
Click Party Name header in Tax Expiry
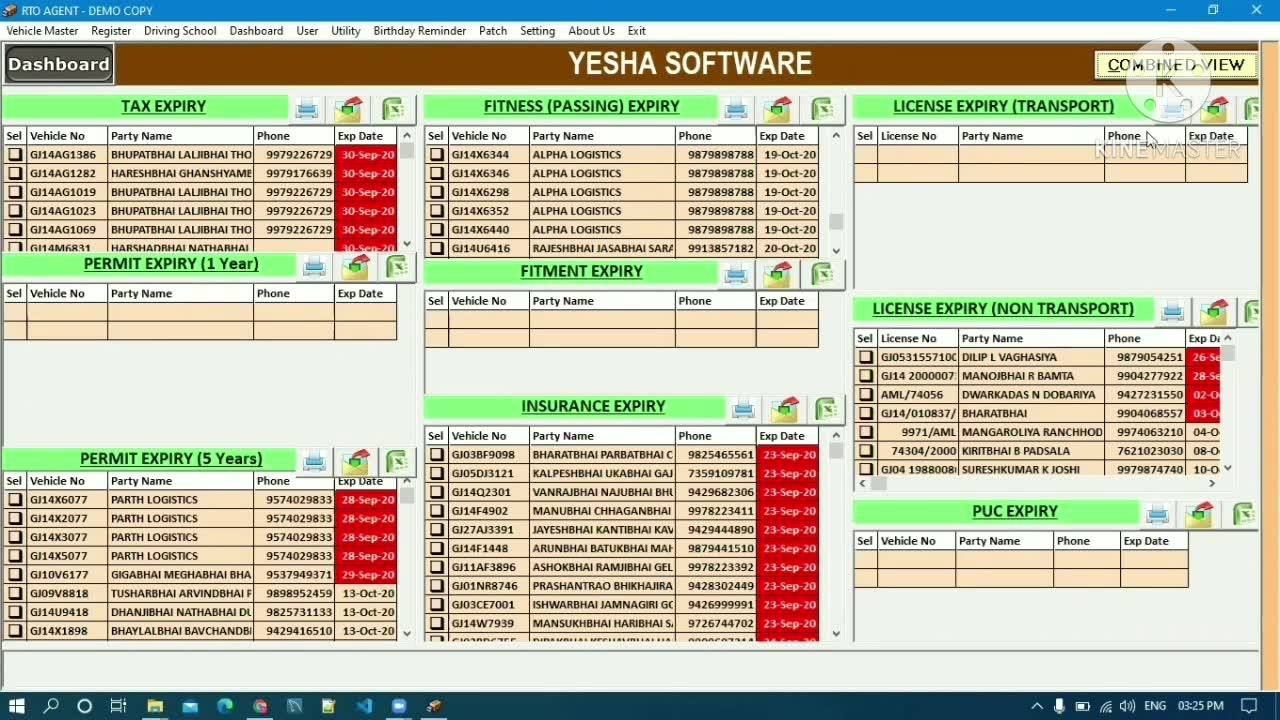(180, 136)
